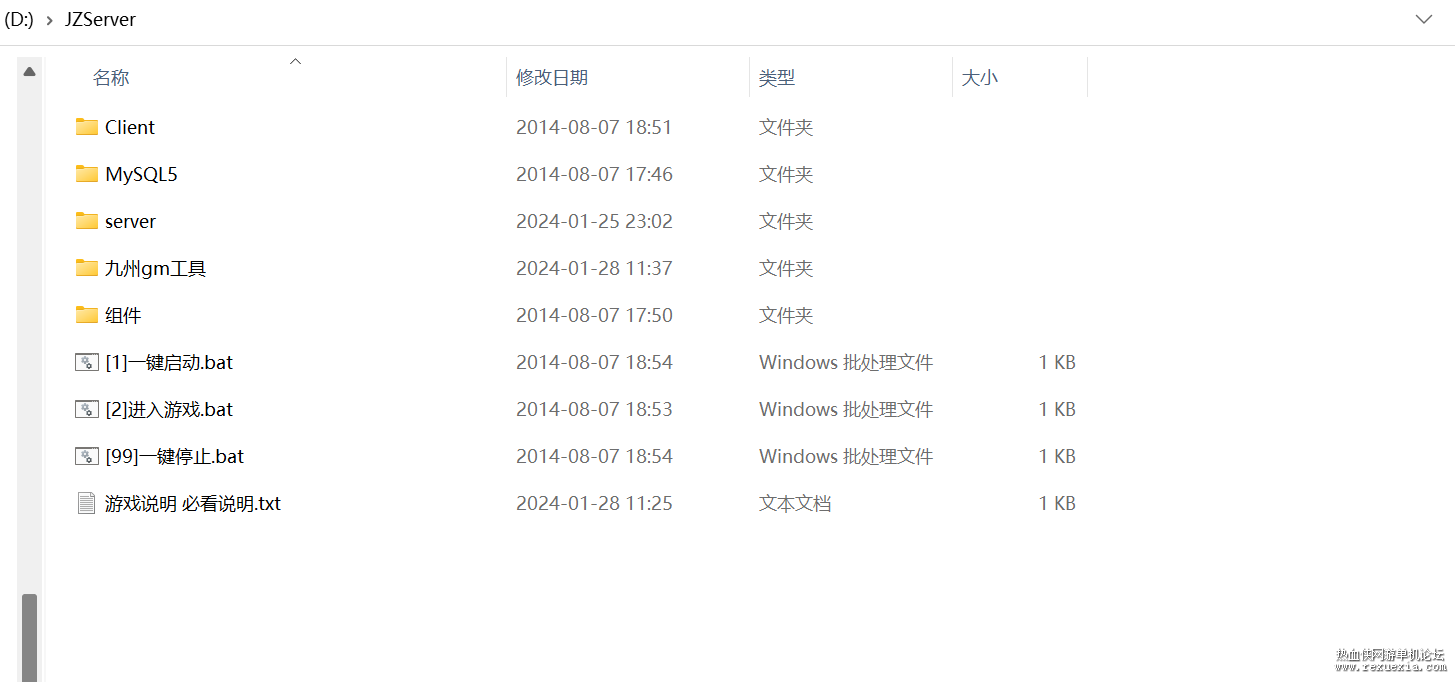1455x682 pixels.
Task: Click the Windows 批处理文件 type of [2]进入游戏.bat
Action: click(846, 409)
